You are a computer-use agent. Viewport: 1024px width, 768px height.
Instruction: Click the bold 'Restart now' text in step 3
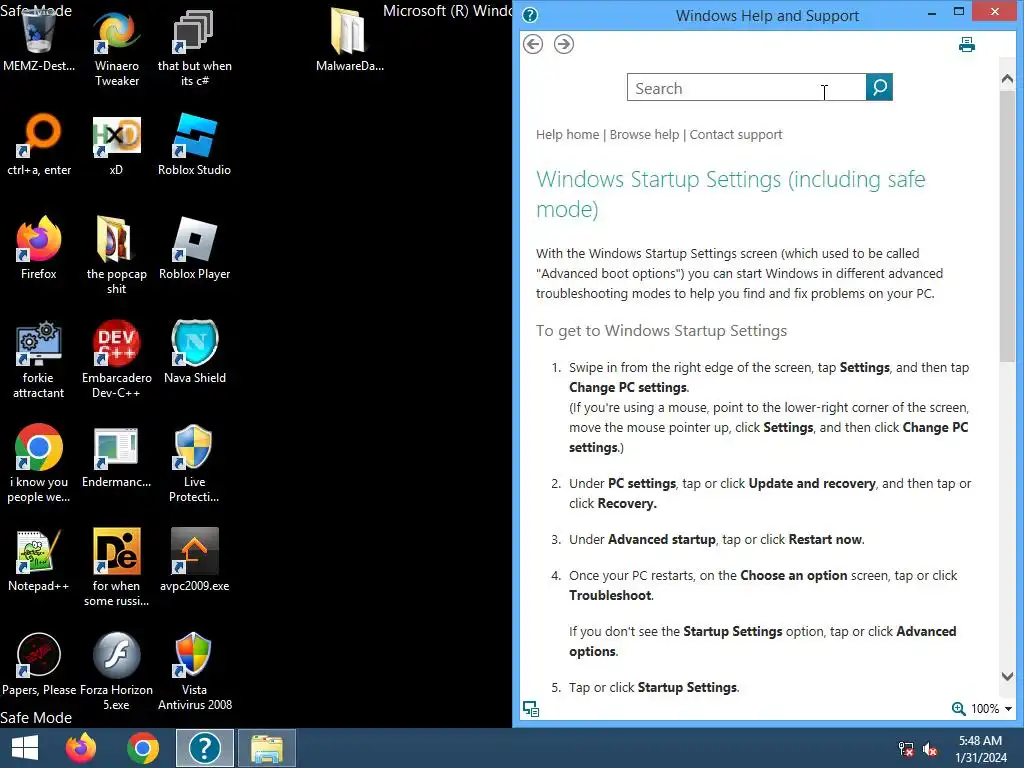[825, 539]
